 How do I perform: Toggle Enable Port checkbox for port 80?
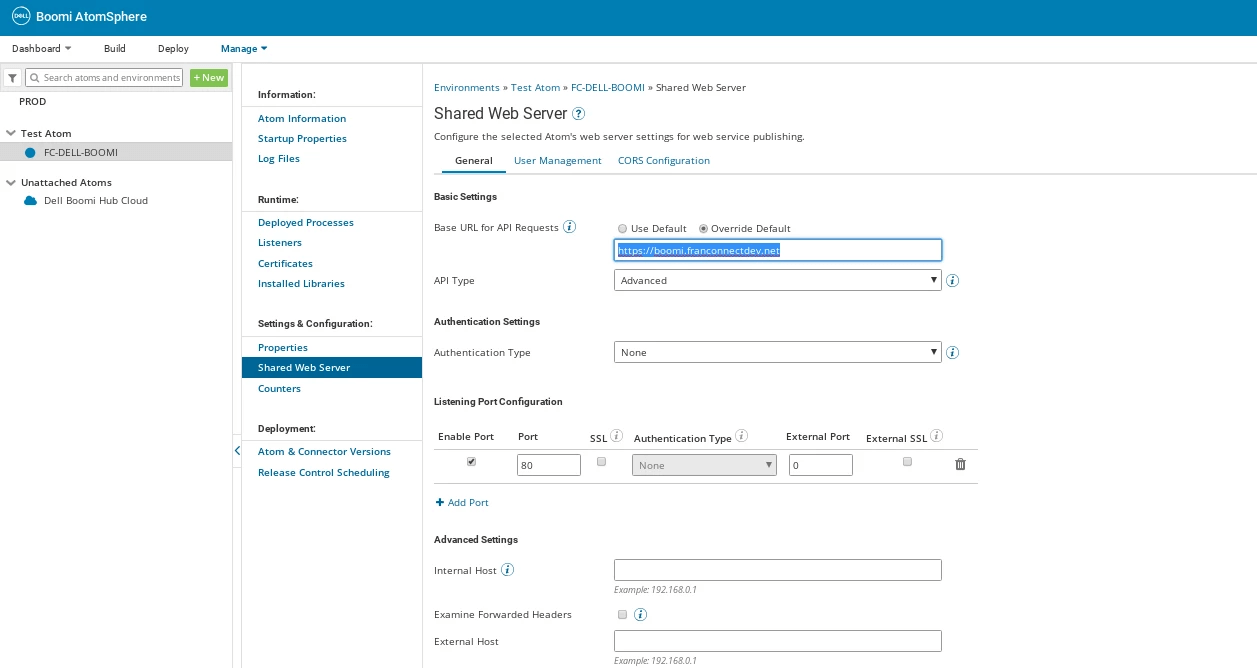[x=471, y=462]
